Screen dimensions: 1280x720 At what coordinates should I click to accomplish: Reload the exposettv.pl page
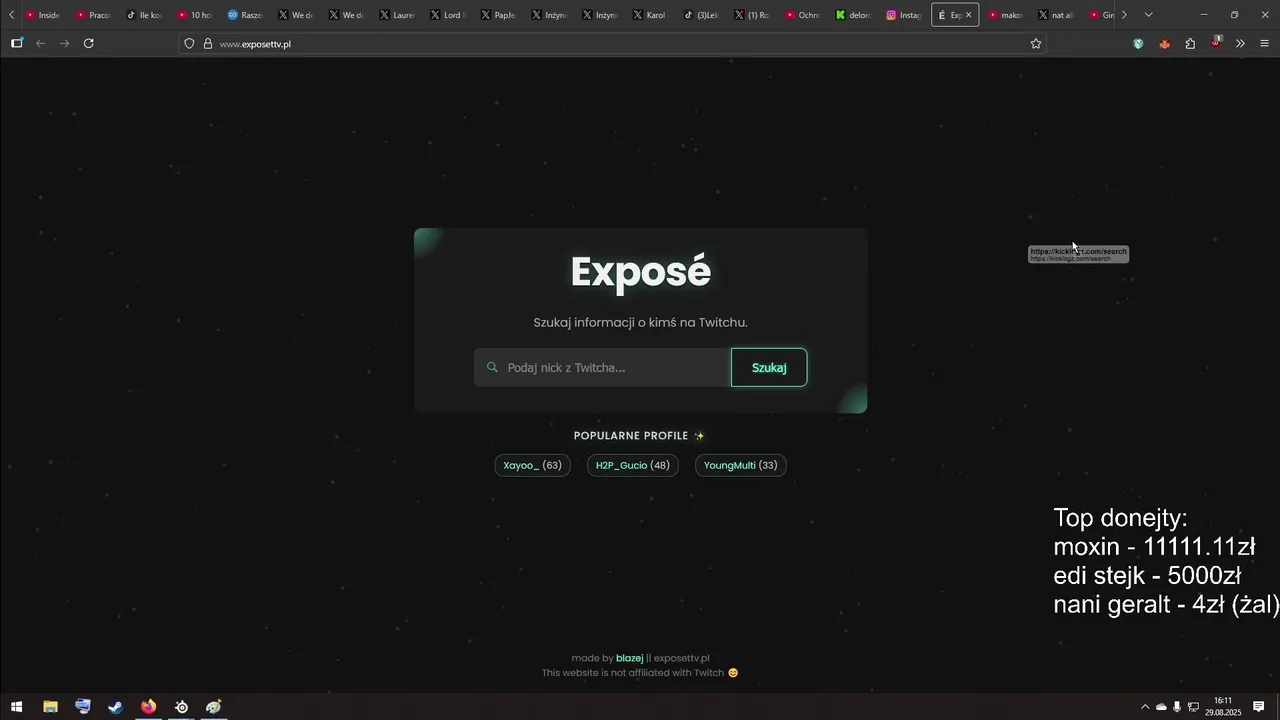click(x=89, y=44)
